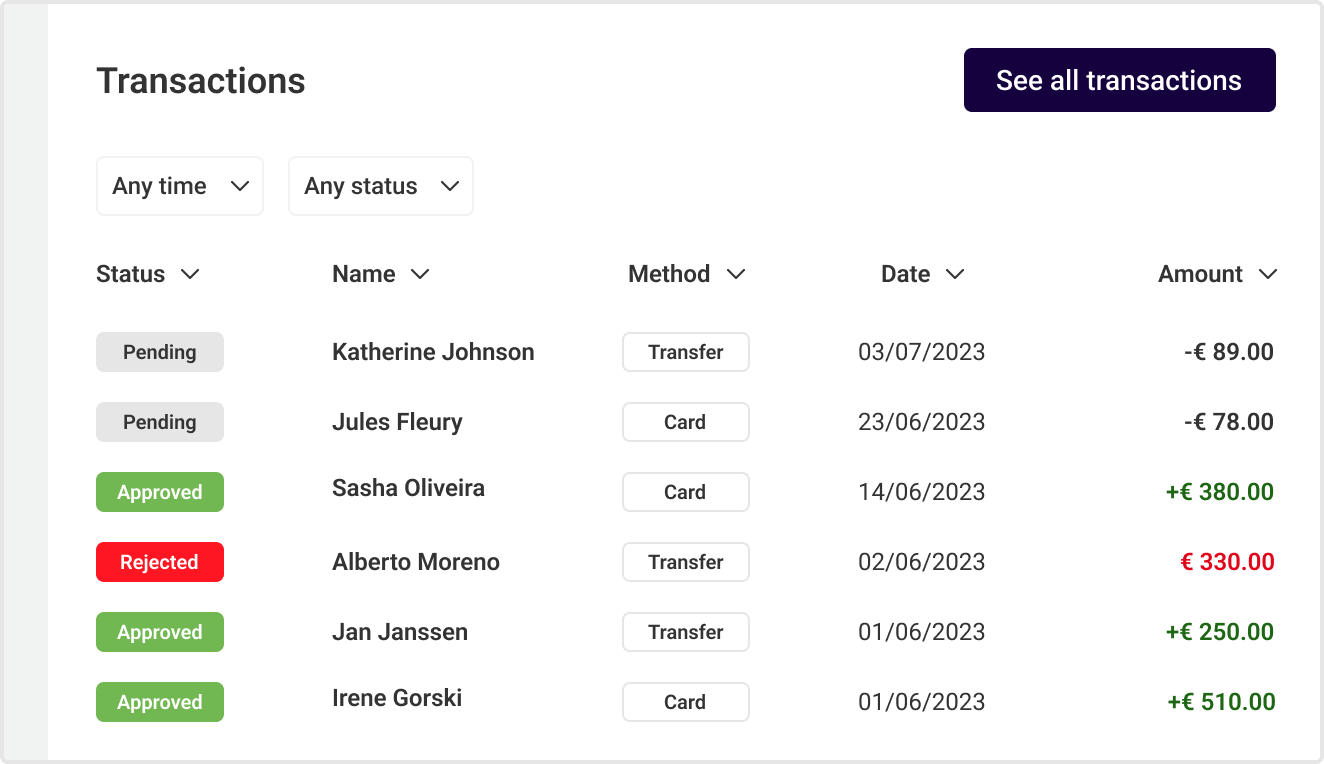Open the Any status filter dropdown
The height and width of the screenshot is (764, 1324).
(380, 186)
